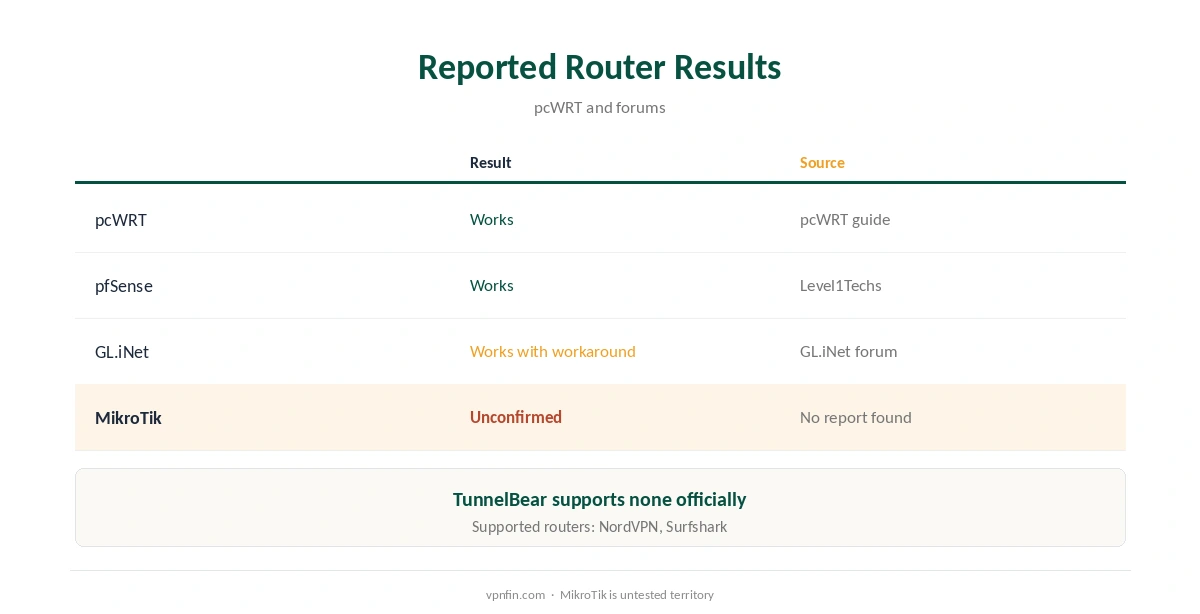This screenshot has width=1200, height=614.
Task: Click 'MikroTik is untested territory' footer note
Action: [637, 594]
